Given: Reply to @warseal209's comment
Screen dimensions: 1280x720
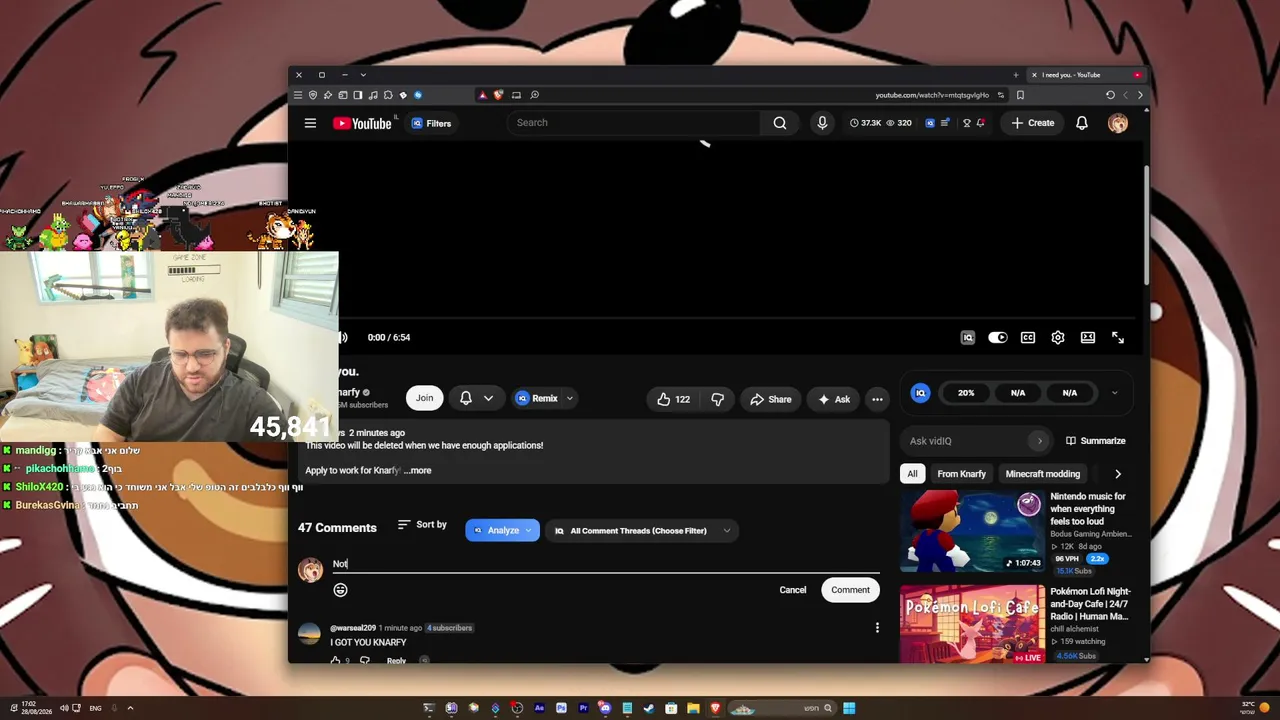Looking at the screenshot, I should click(x=396, y=661).
